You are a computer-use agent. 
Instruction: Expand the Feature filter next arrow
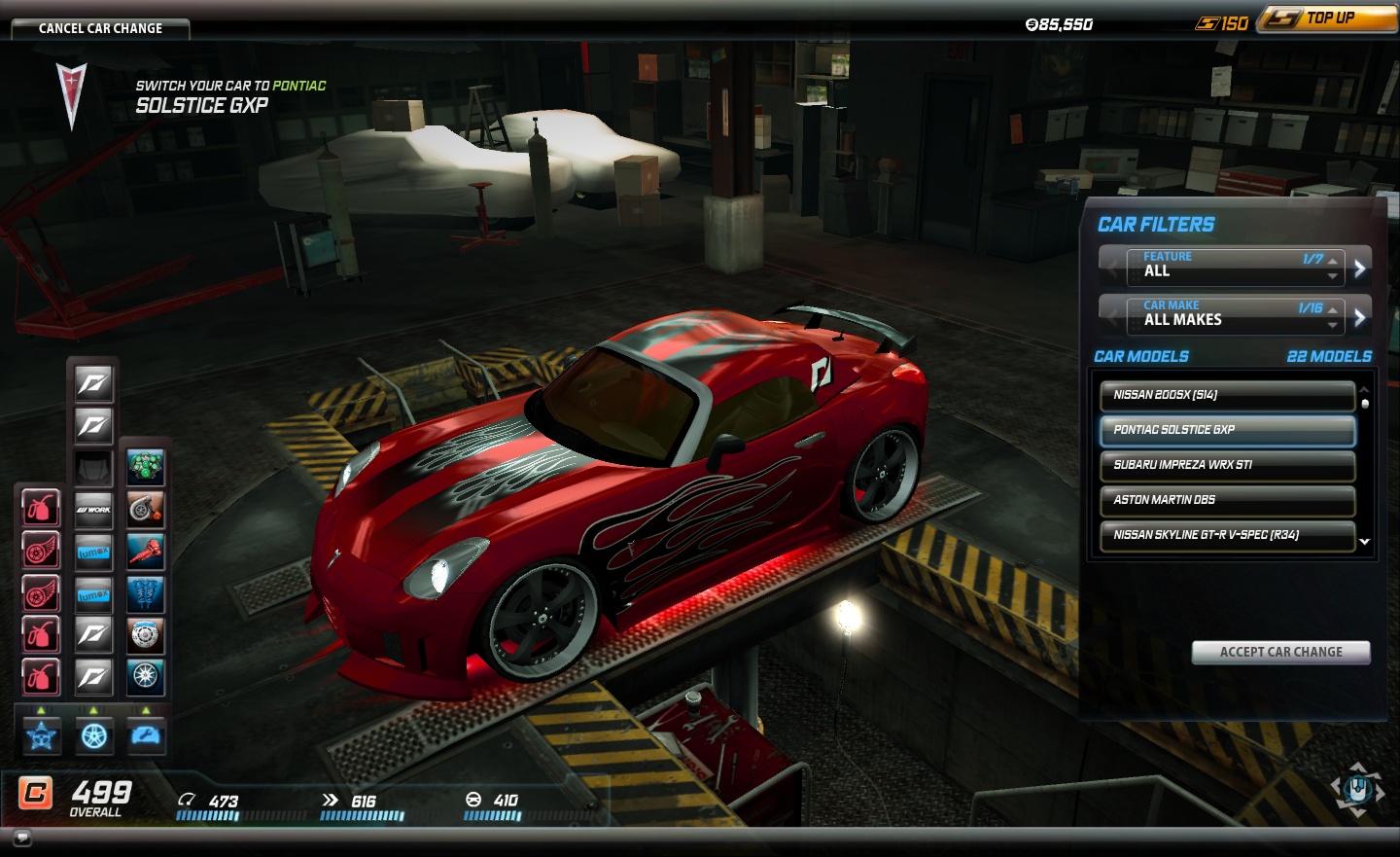point(1360,268)
